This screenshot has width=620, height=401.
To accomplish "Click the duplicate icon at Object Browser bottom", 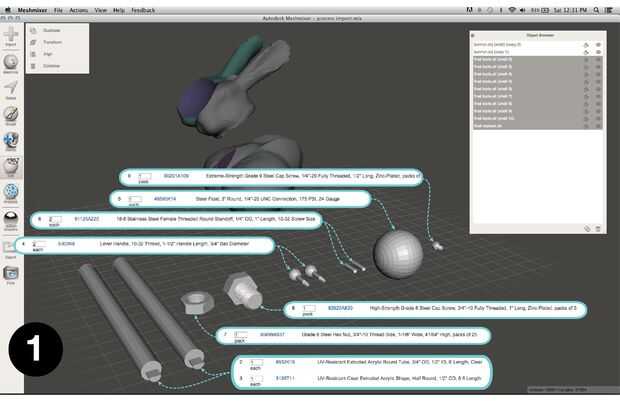I will point(587,229).
